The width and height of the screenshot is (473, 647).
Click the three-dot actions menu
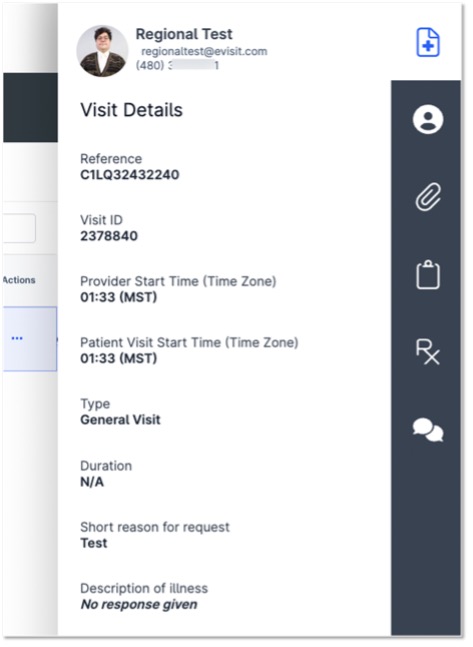click(17, 338)
